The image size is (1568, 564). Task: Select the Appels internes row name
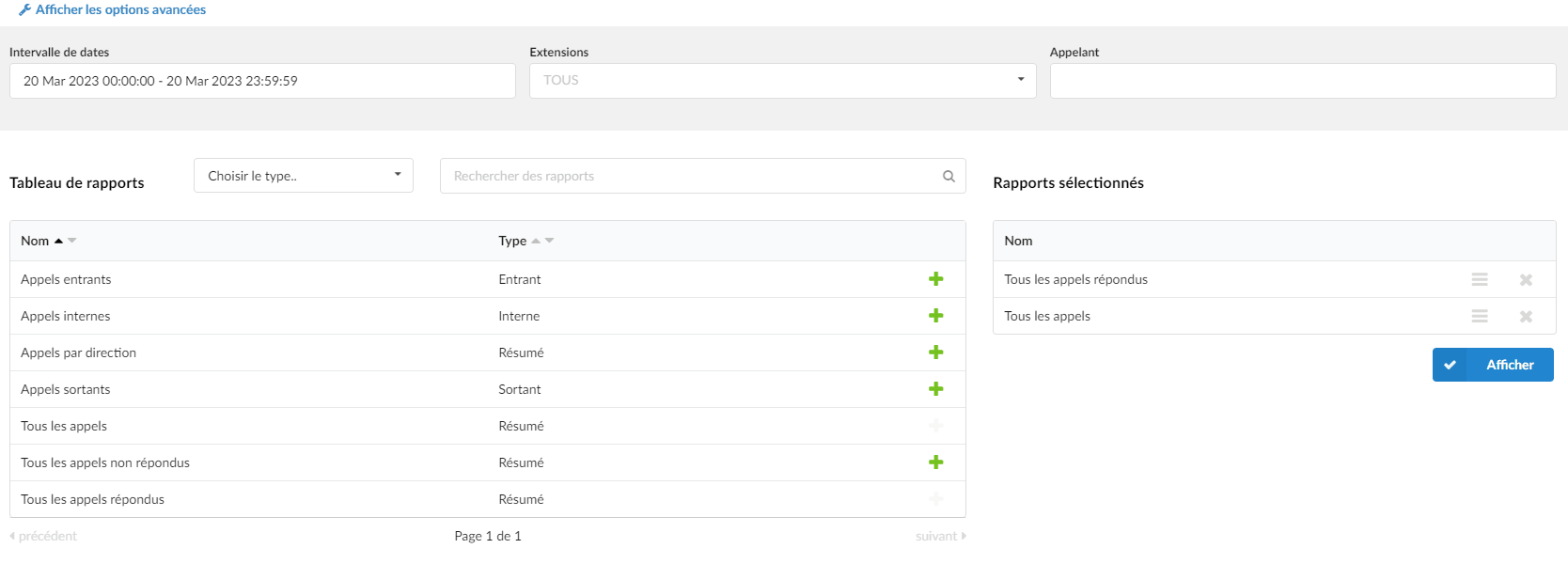[66, 316]
